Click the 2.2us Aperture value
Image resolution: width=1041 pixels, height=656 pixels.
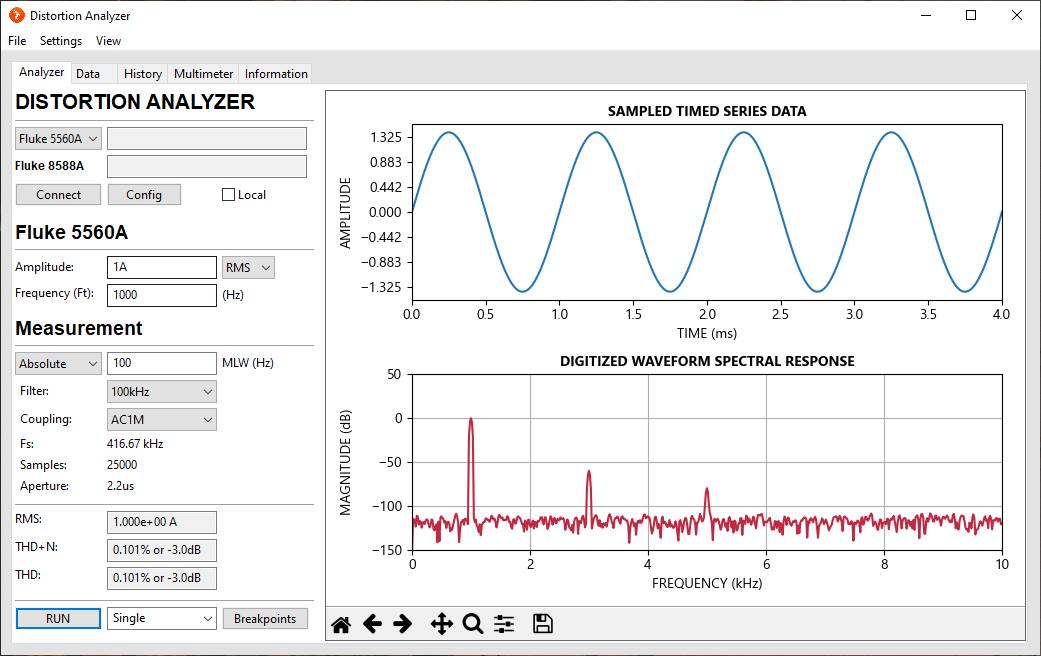point(120,486)
